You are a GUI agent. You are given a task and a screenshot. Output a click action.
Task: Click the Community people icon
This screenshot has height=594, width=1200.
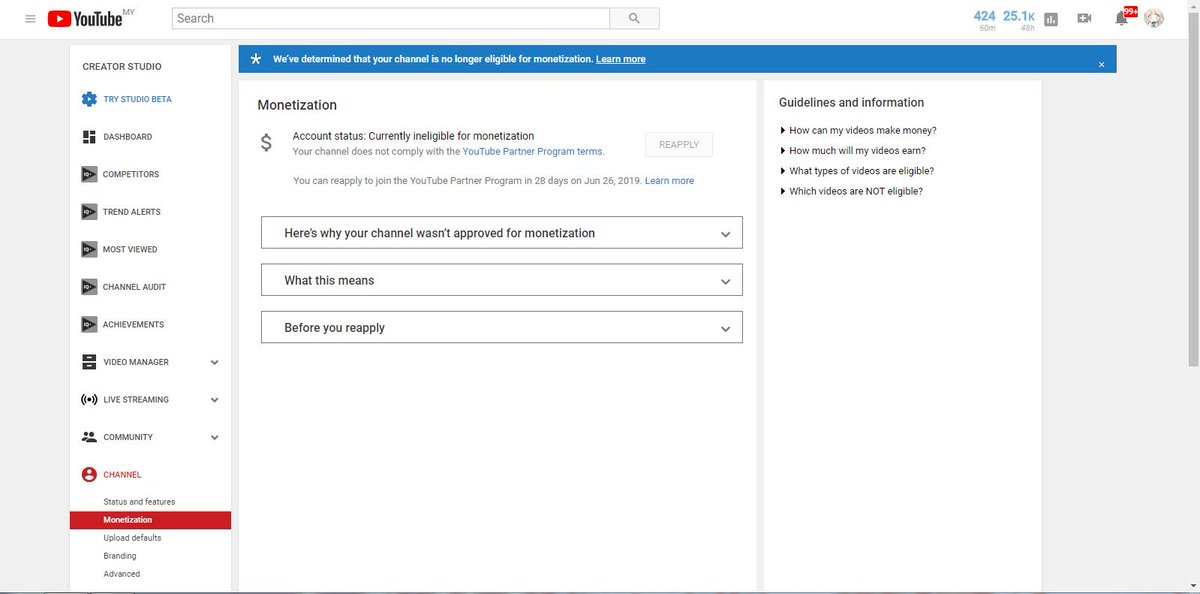[89, 437]
